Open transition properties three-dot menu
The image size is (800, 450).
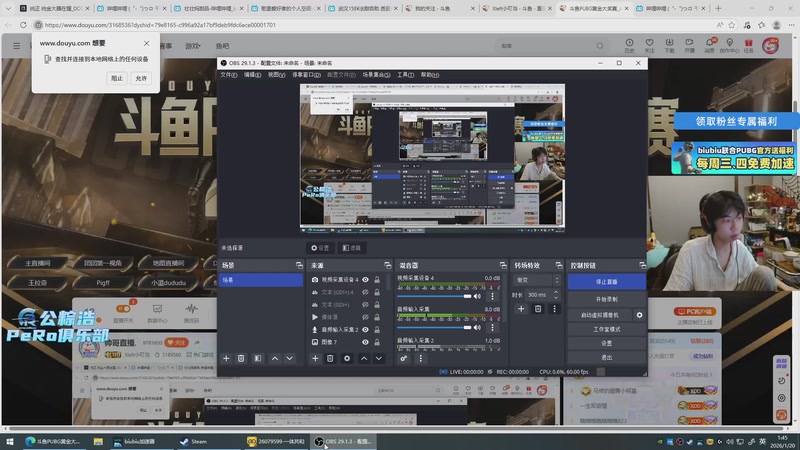554,309
